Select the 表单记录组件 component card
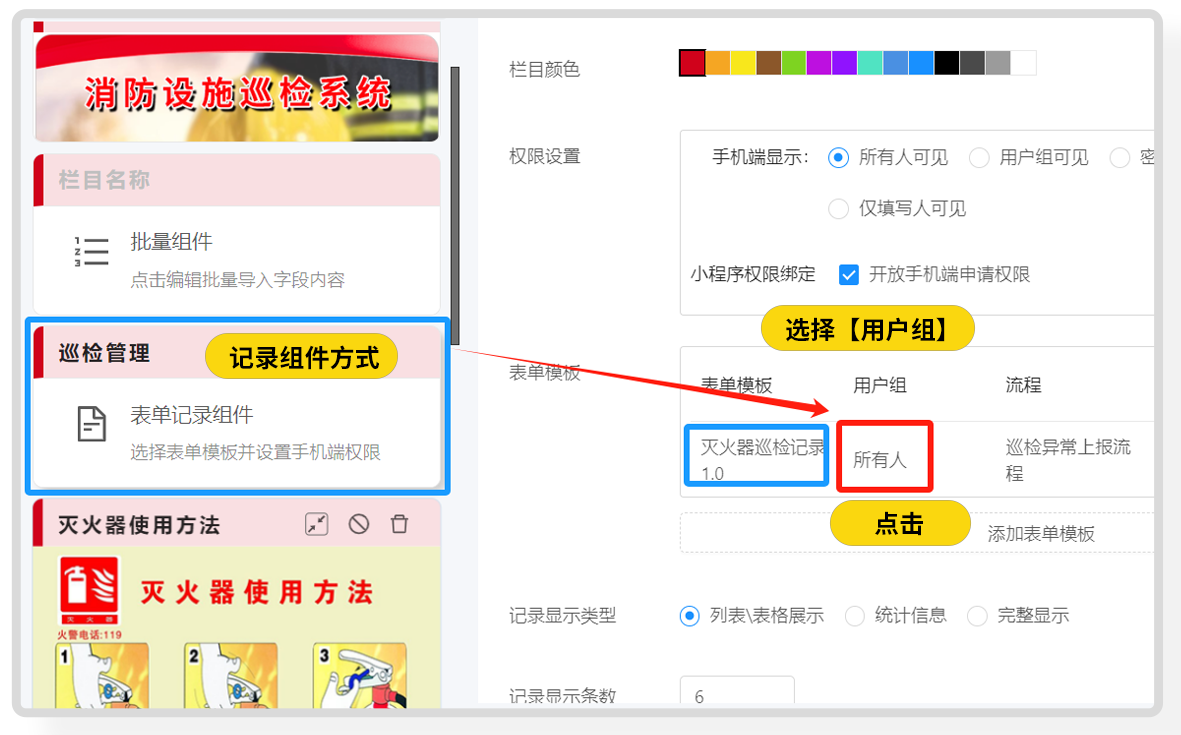The image size is (1181, 735). 237,432
